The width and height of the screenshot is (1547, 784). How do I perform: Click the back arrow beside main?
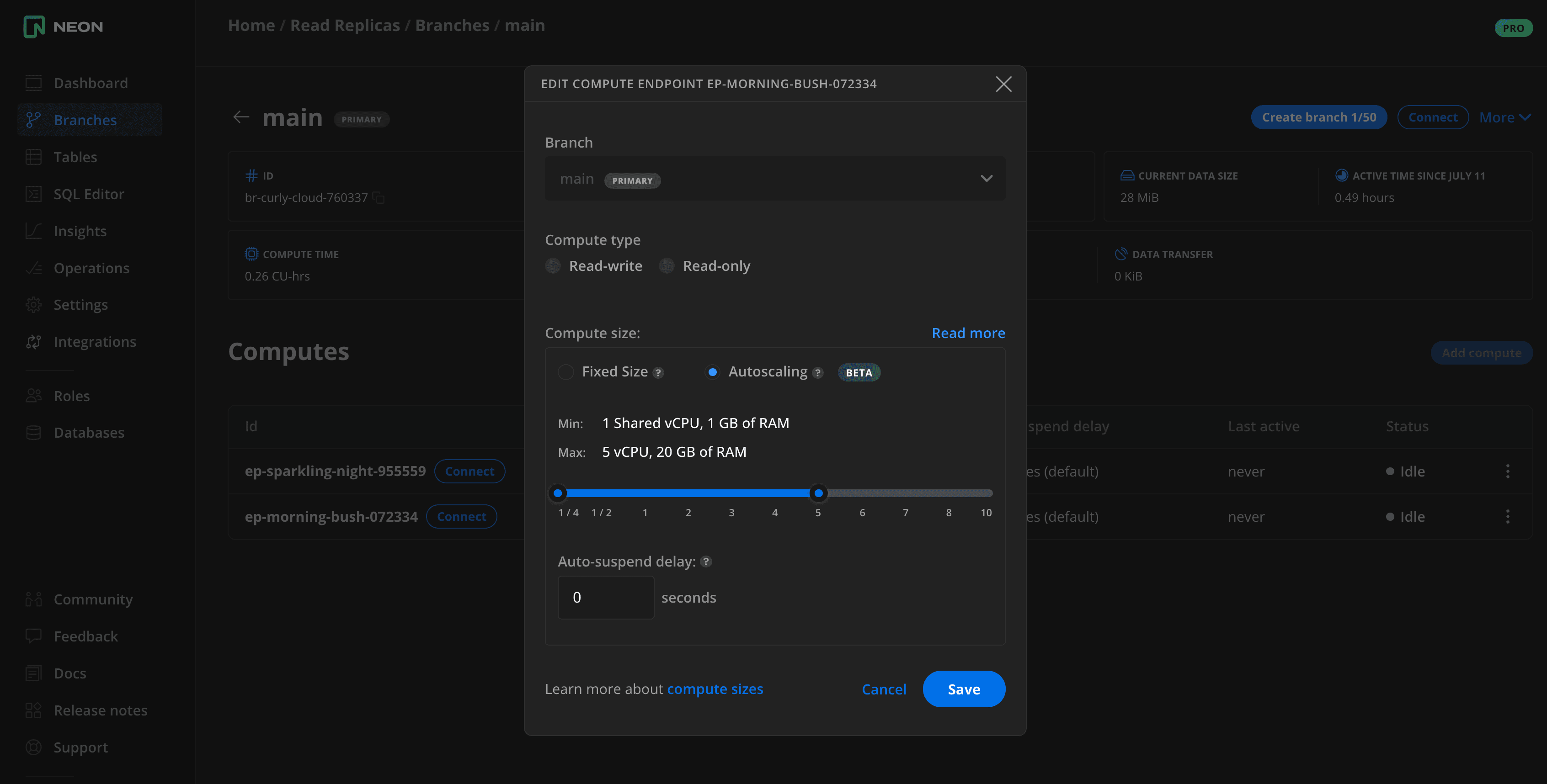coord(241,117)
